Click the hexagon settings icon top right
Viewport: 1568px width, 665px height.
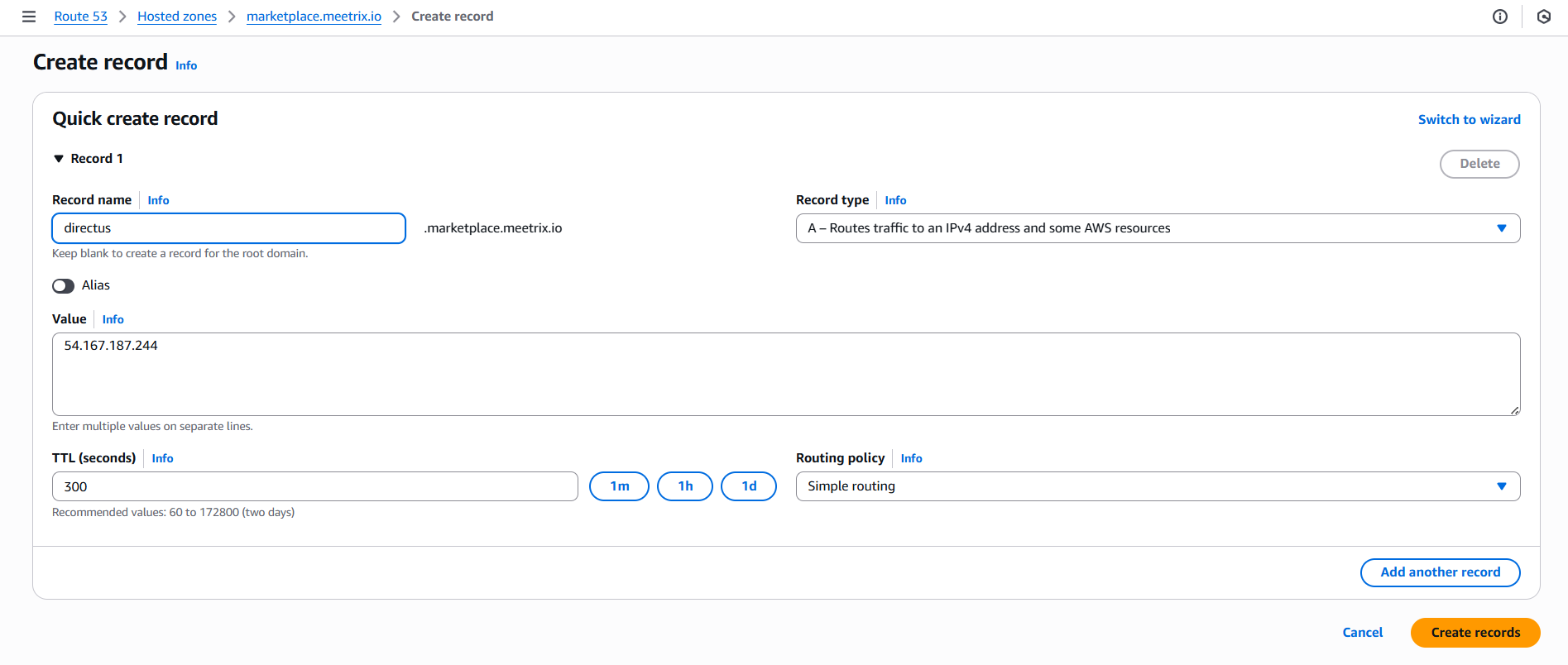point(1544,17)
